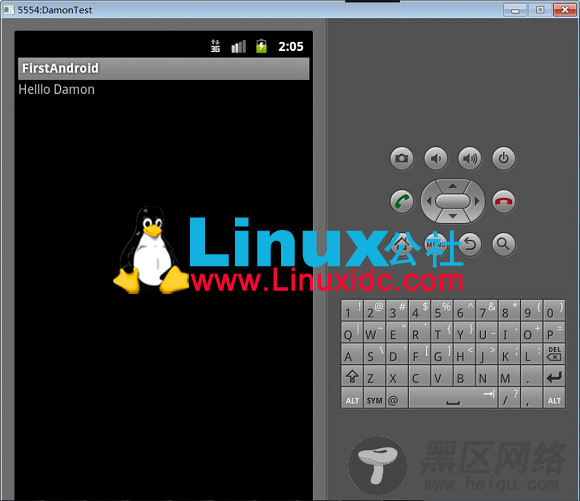Viewport: 580px width, 501px height.
Task: Lower volume with the volume down button
Action: coord(436,158)
